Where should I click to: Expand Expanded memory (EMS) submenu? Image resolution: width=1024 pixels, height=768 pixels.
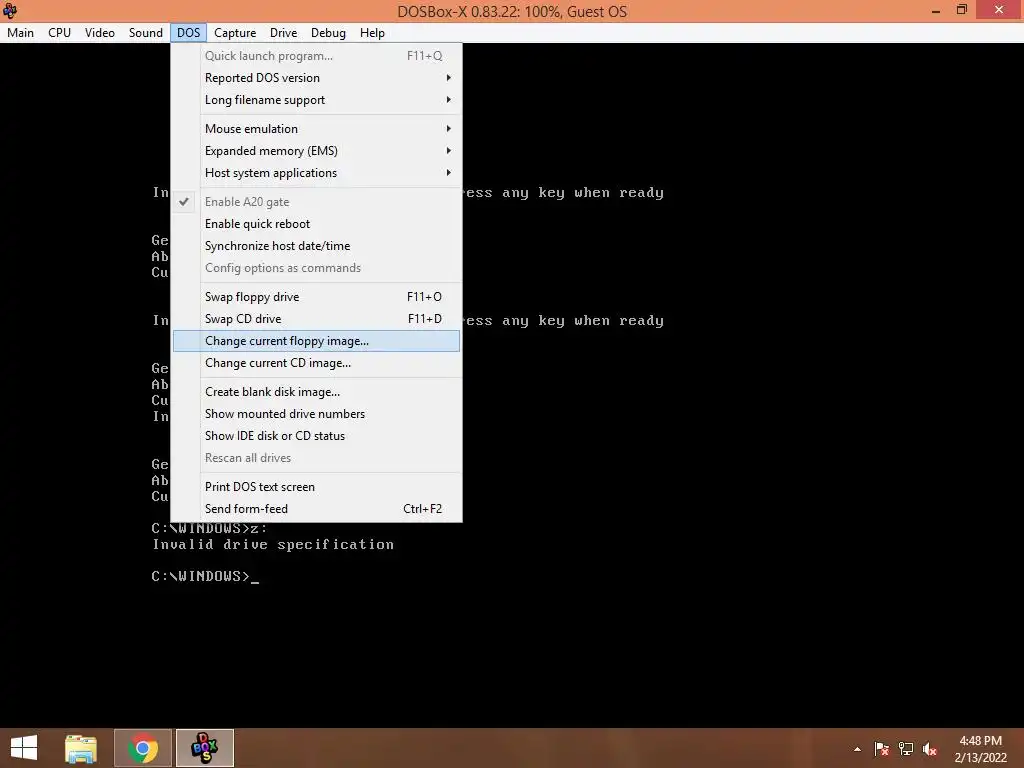point(316,151)
